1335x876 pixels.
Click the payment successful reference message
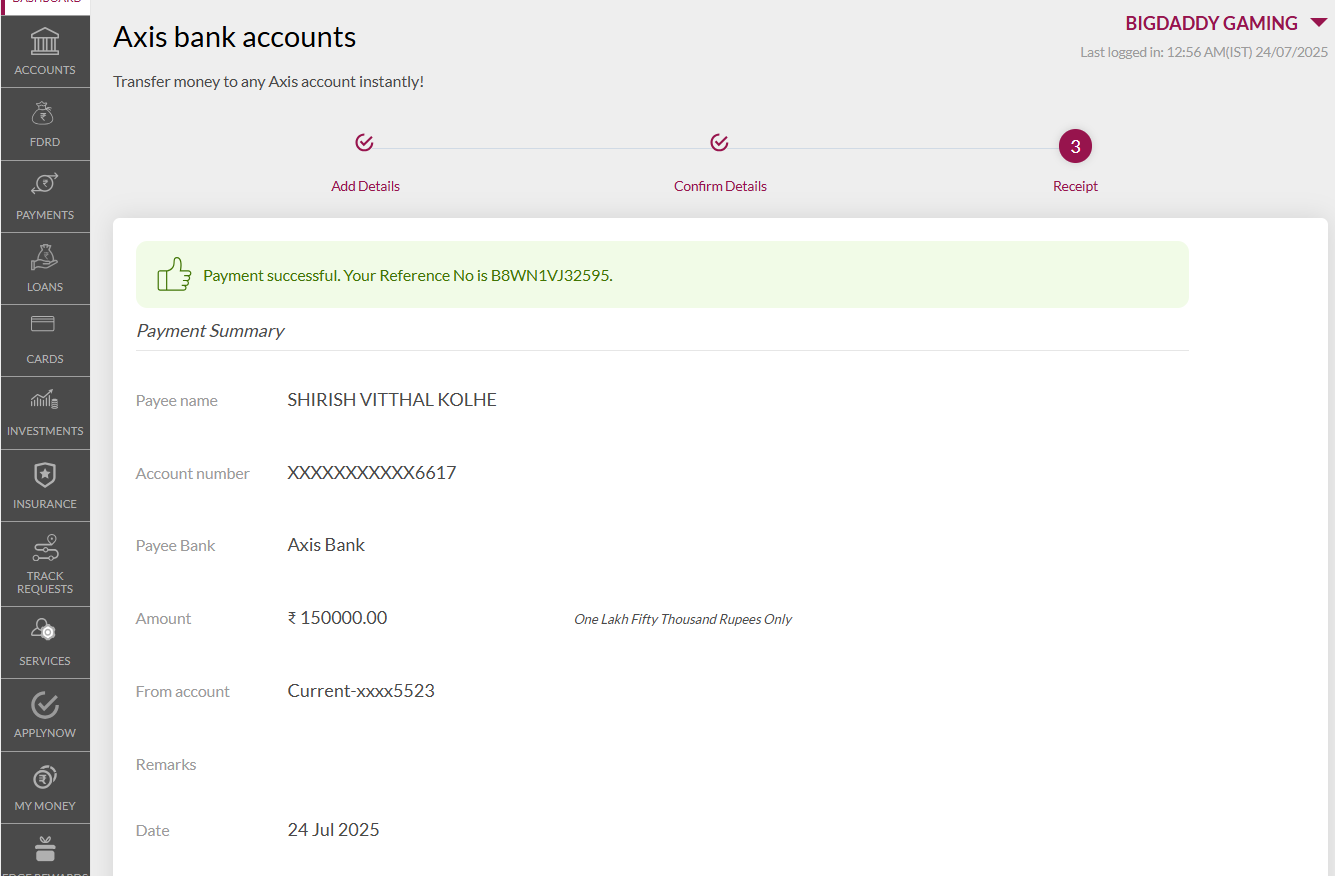pyautogui.click(x=407, y=275)
